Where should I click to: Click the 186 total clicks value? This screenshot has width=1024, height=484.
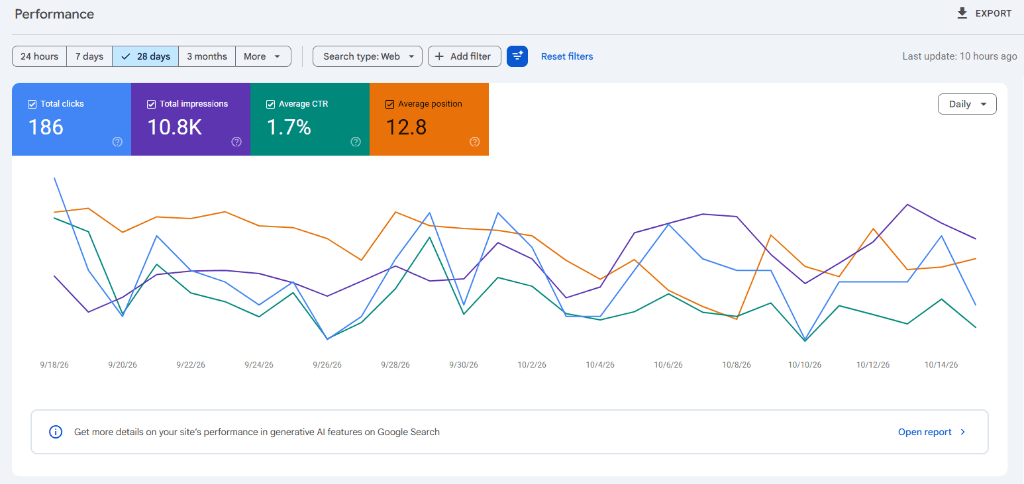coord(46,127)
